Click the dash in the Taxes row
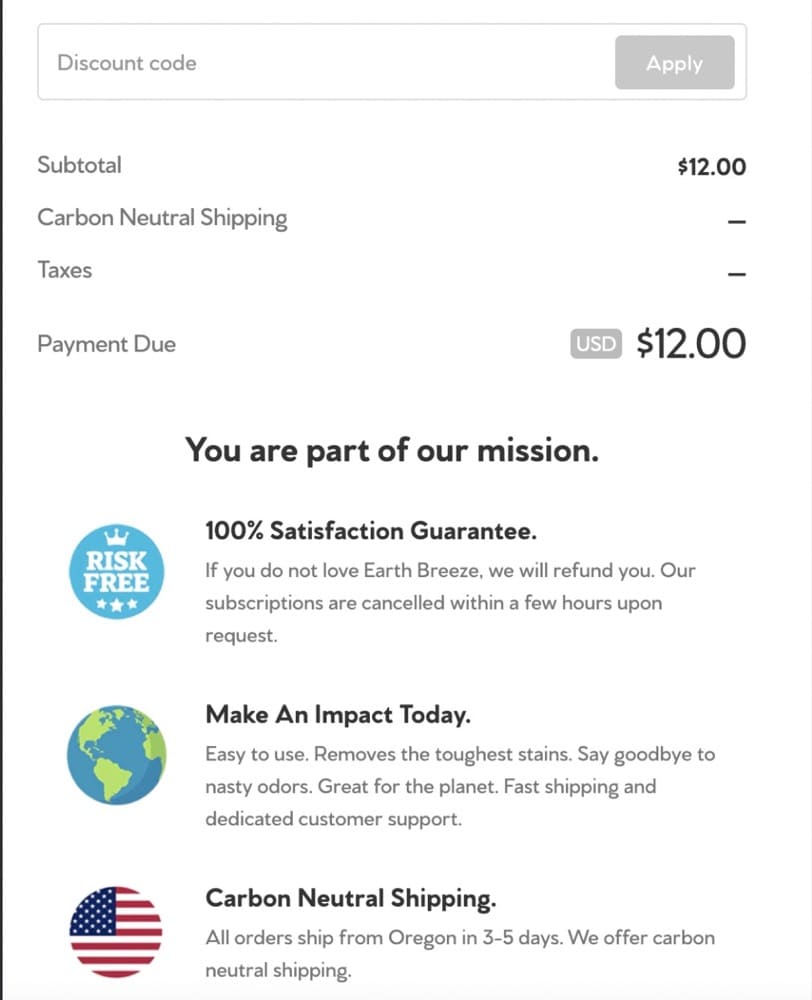The width and height of the screenshot is (812, 1000). [x=737, y=273]
